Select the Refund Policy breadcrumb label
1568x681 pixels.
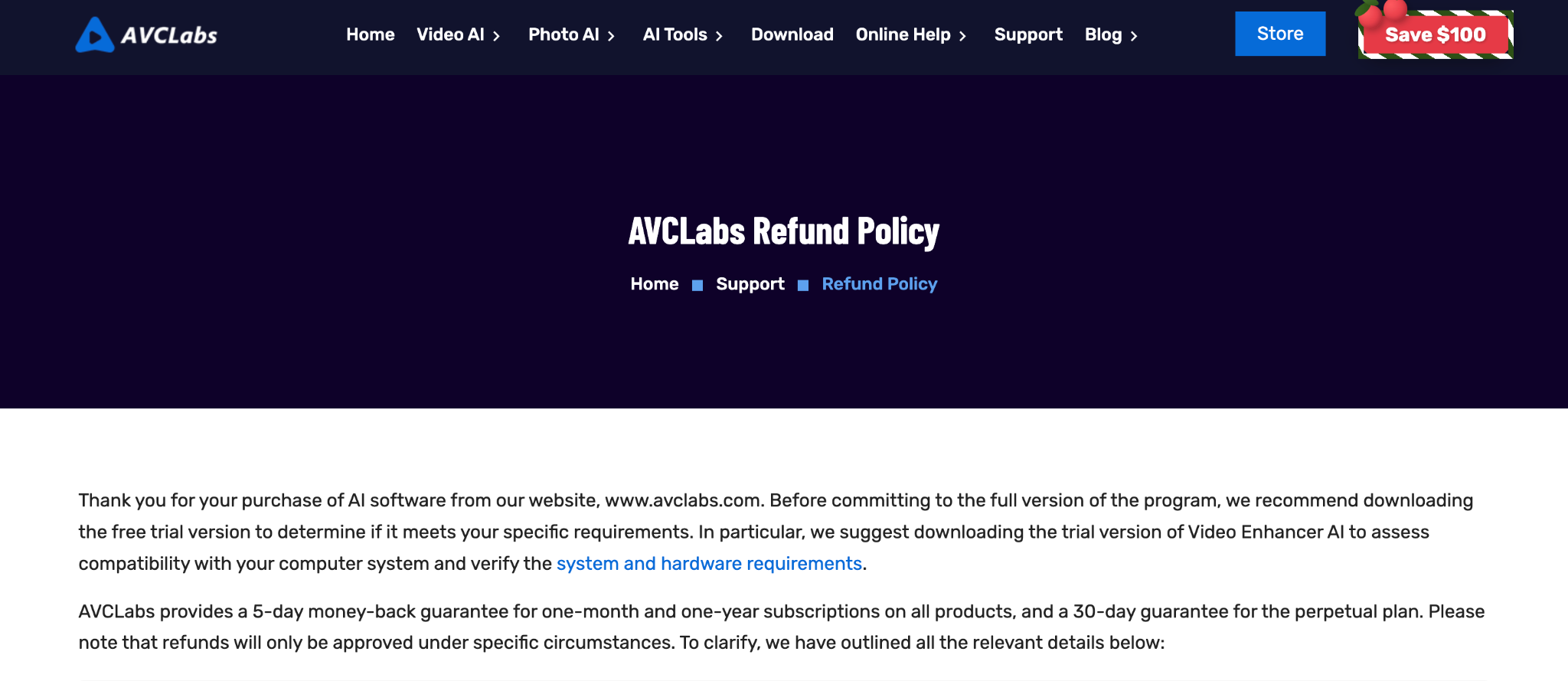(x=879, y=284)
